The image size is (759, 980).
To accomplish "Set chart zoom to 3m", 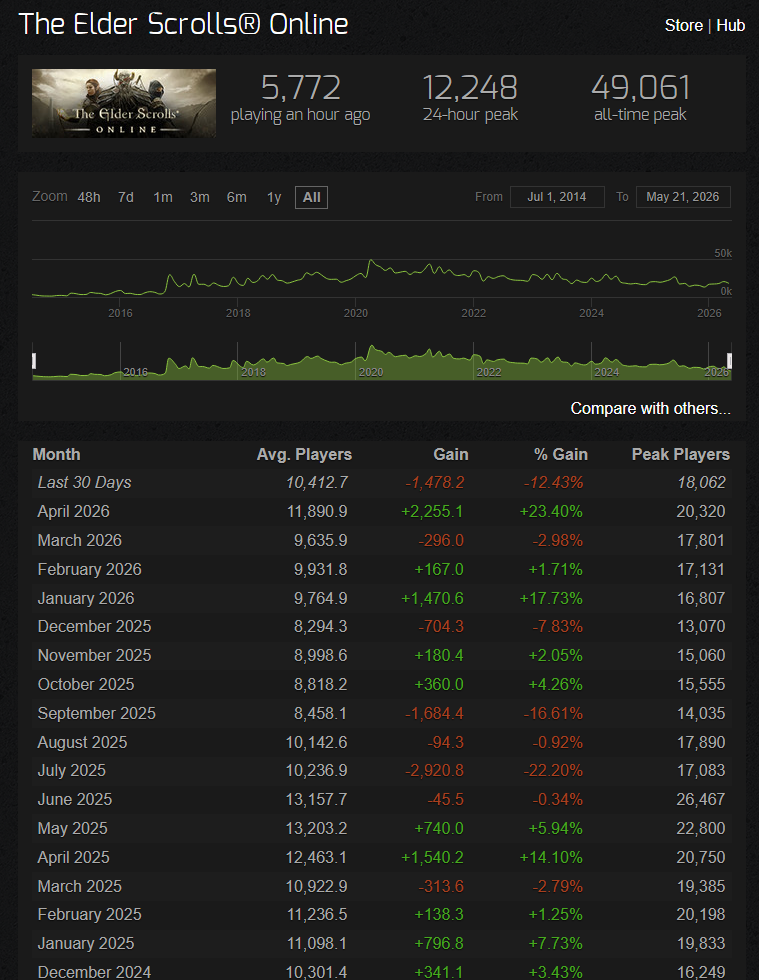I will 199,198.
